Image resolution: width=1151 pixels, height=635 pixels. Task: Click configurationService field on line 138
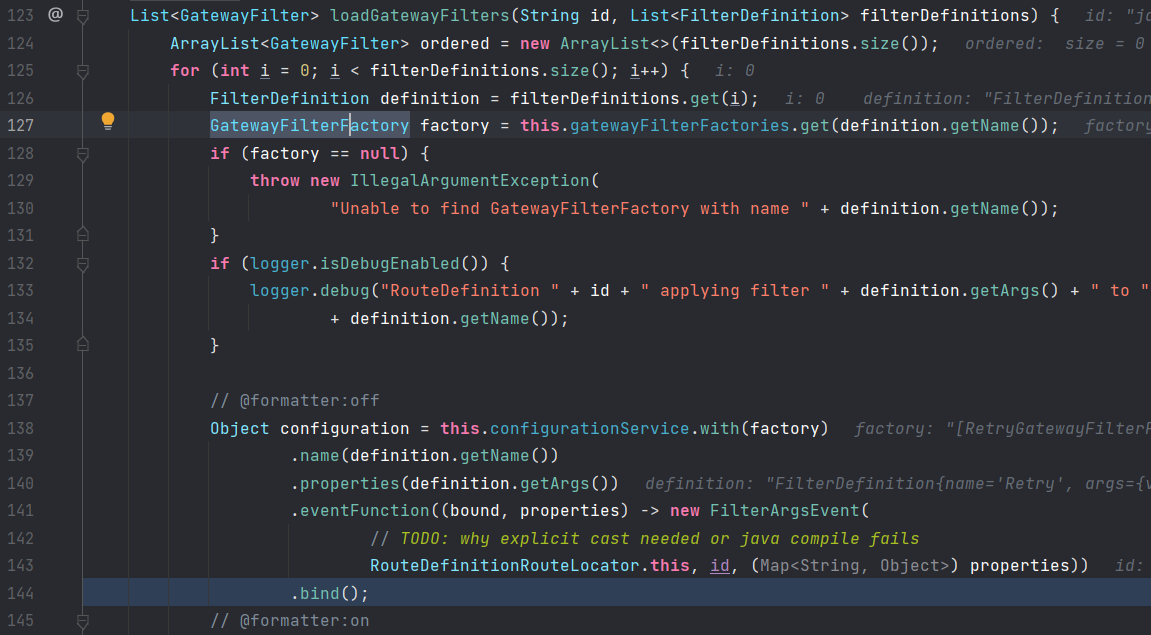(x=589, y=428)
